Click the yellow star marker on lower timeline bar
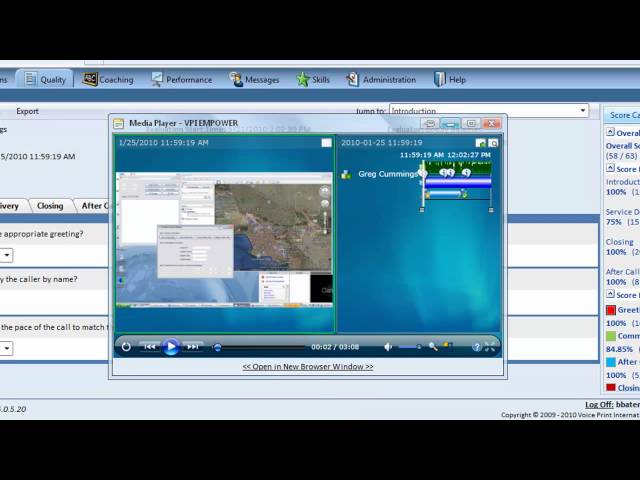 pyautogui.click(x=427, y=195)
